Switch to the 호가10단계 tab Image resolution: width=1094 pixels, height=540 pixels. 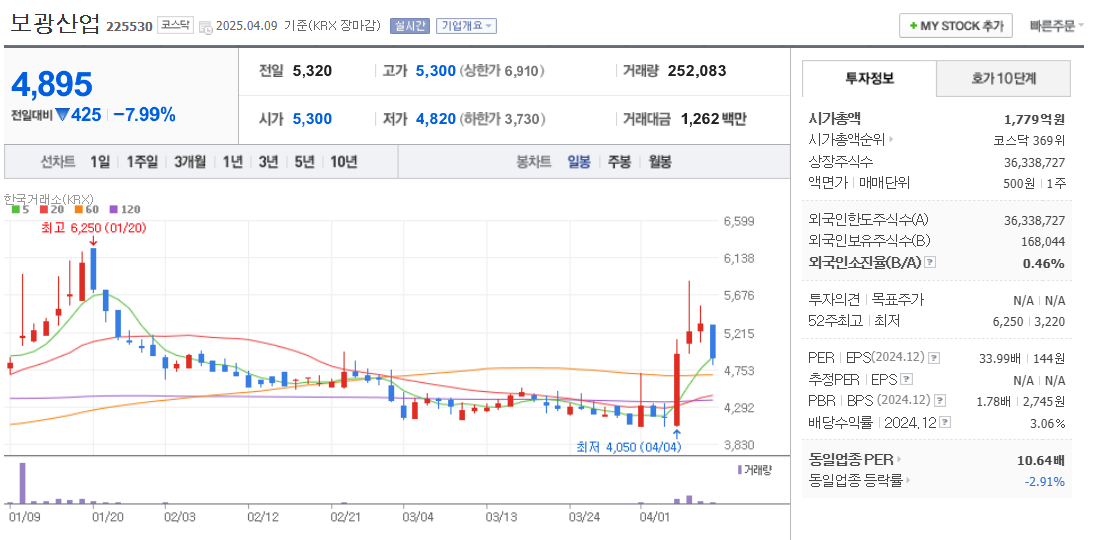(1003, 78)
